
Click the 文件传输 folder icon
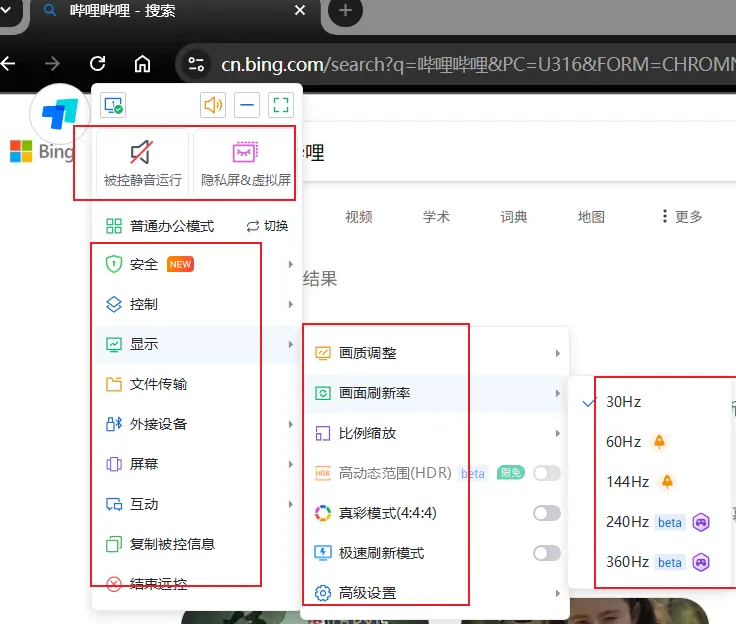[x=114, y=384]
